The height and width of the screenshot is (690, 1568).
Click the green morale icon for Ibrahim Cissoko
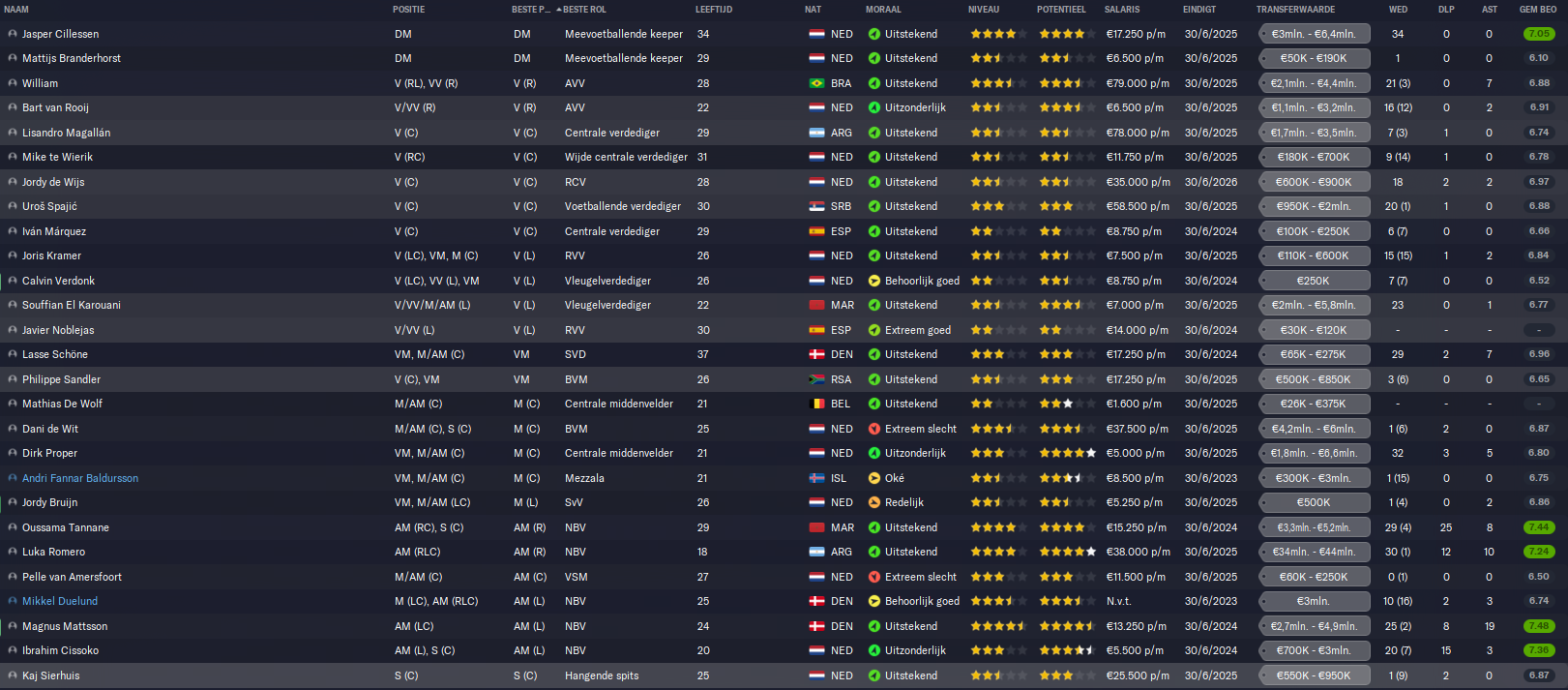874,650
